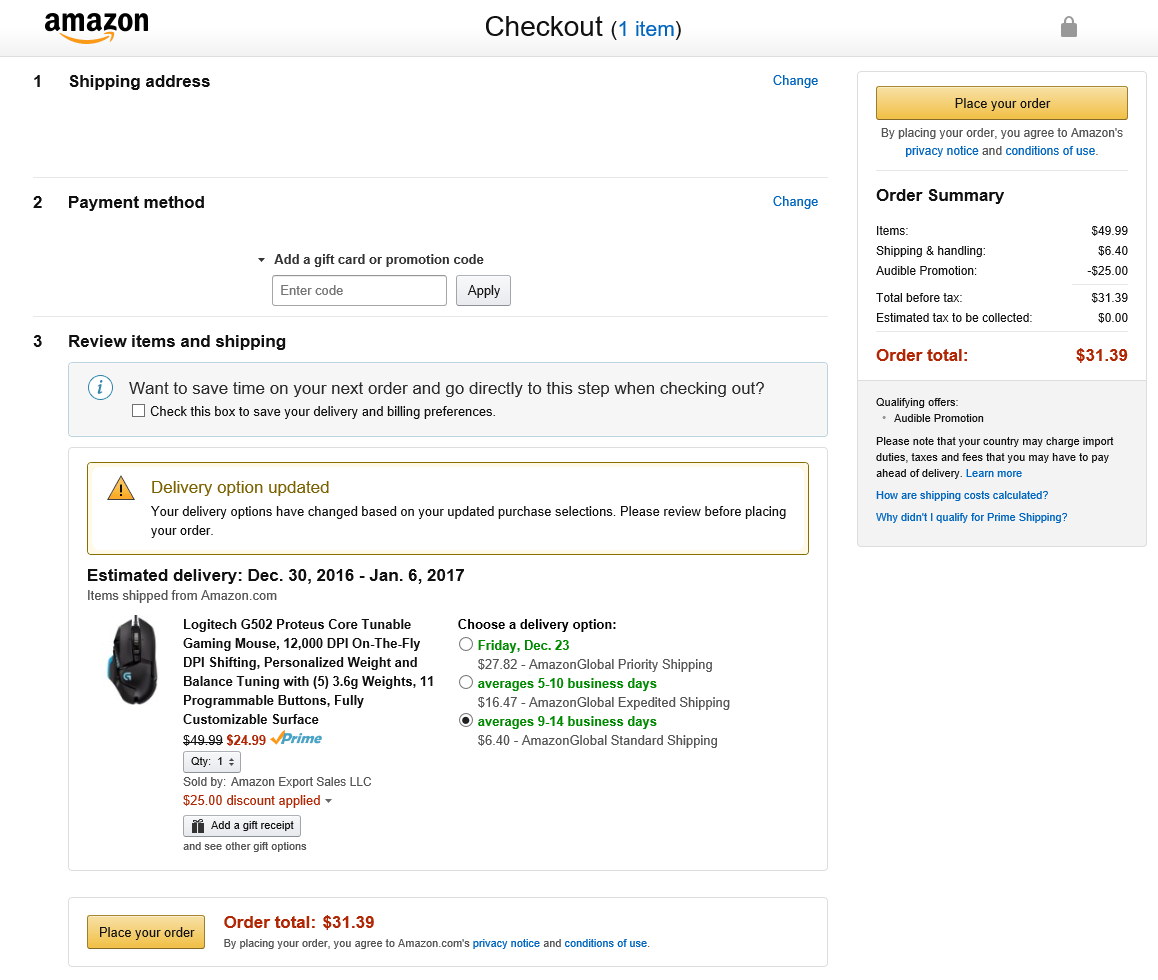
Task: Click the delivery warning triangle icon
Action: (x=120, y=488)
